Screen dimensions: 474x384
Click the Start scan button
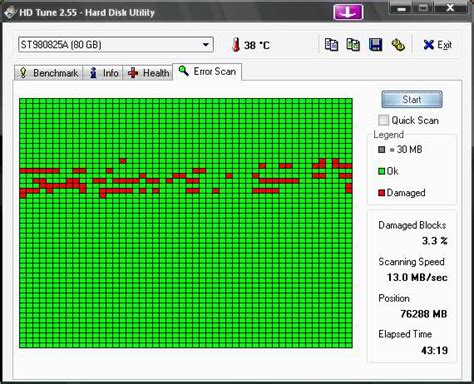pos(412,99)
